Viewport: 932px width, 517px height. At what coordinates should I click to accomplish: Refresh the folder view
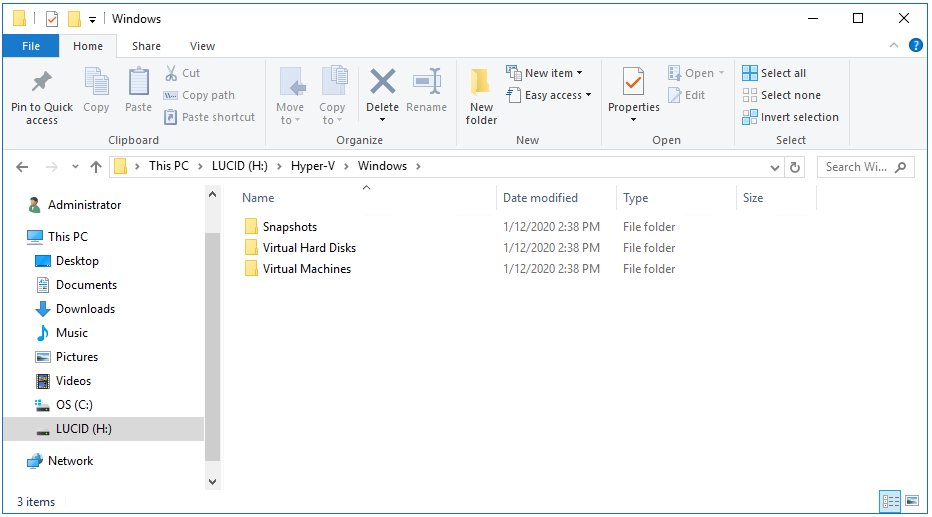pos(795,168)
